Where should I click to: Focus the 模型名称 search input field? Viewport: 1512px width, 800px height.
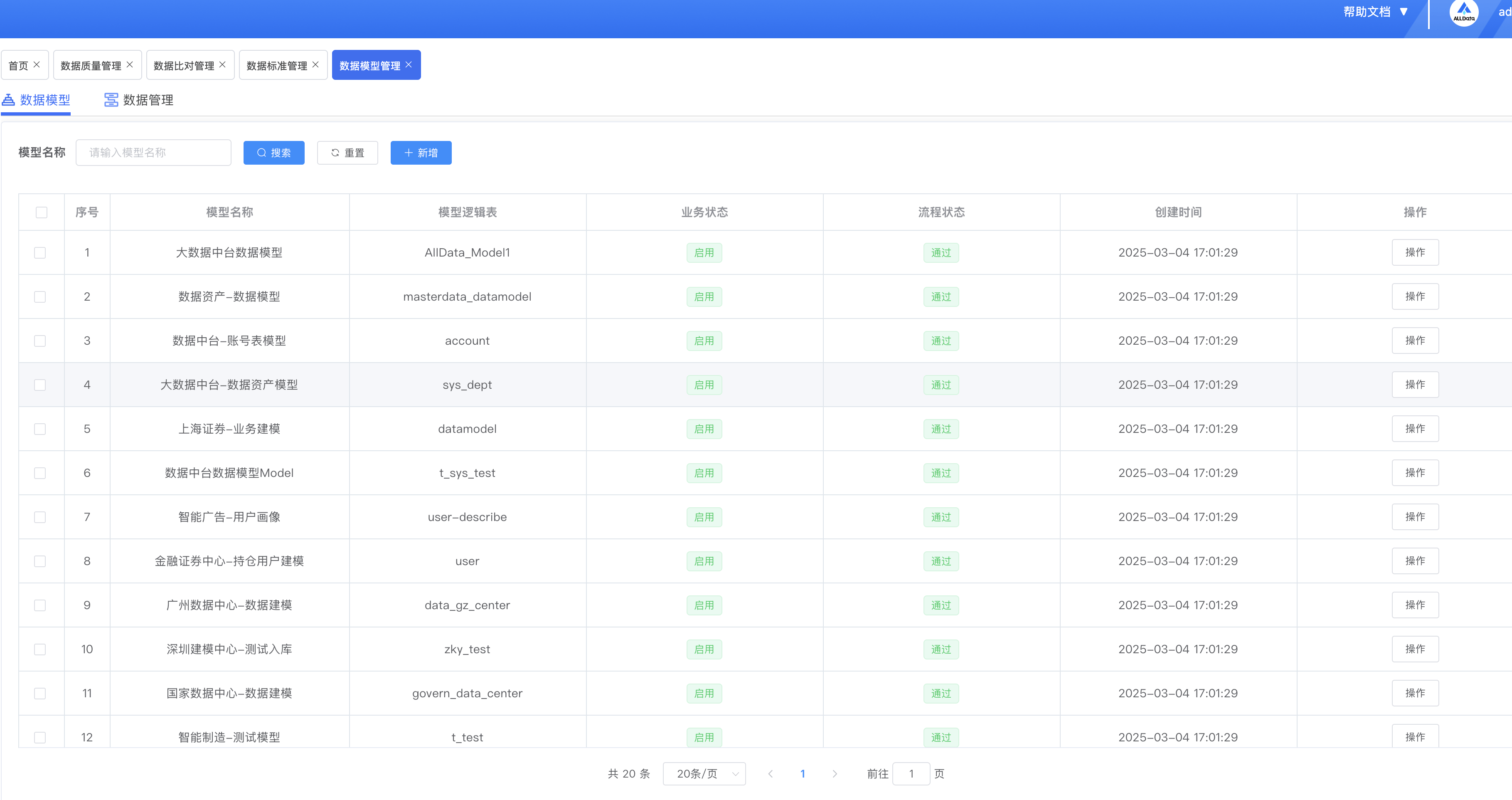point(153,153)
